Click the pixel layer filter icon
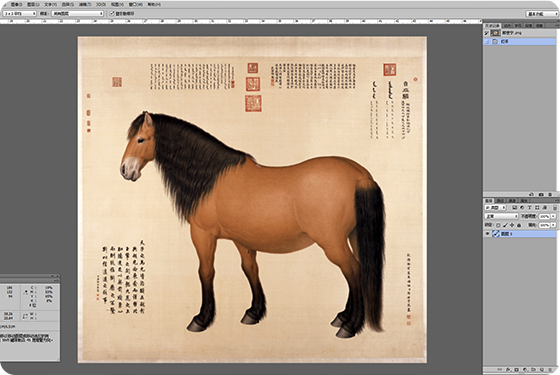 515,208
